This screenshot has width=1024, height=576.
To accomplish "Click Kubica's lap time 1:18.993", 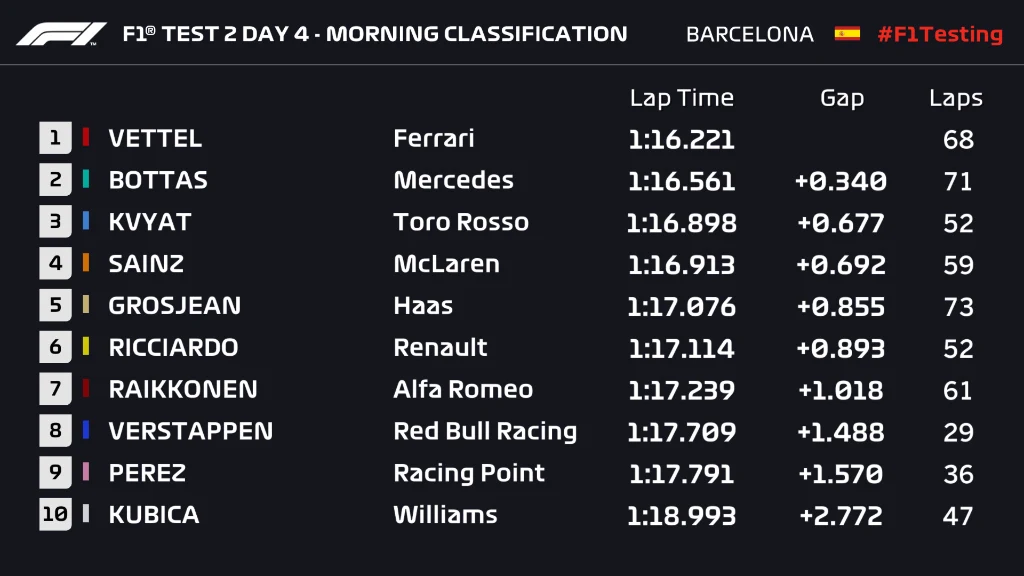I will (681, 515).
